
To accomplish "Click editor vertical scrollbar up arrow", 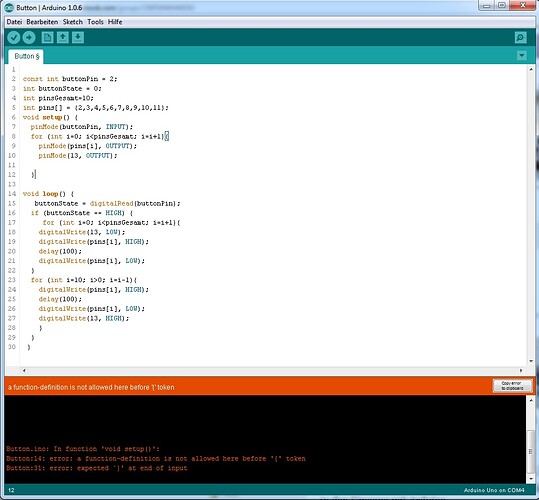I will click(x=531, y=69).
